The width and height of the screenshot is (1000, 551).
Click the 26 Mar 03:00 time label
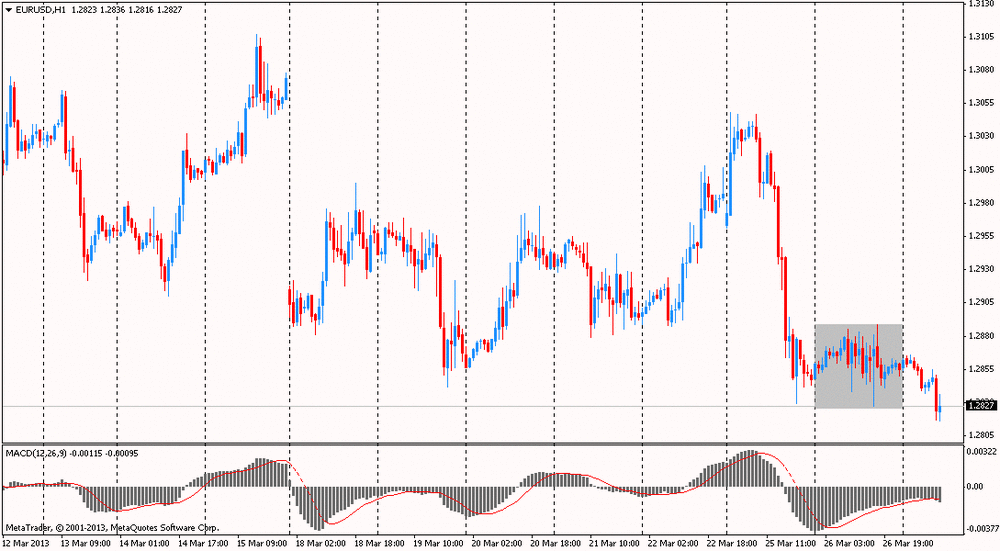[848, 543]
